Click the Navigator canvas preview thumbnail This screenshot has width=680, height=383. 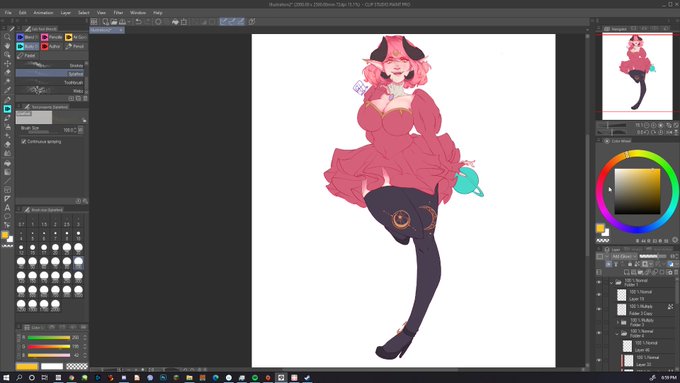coord(637,76)
